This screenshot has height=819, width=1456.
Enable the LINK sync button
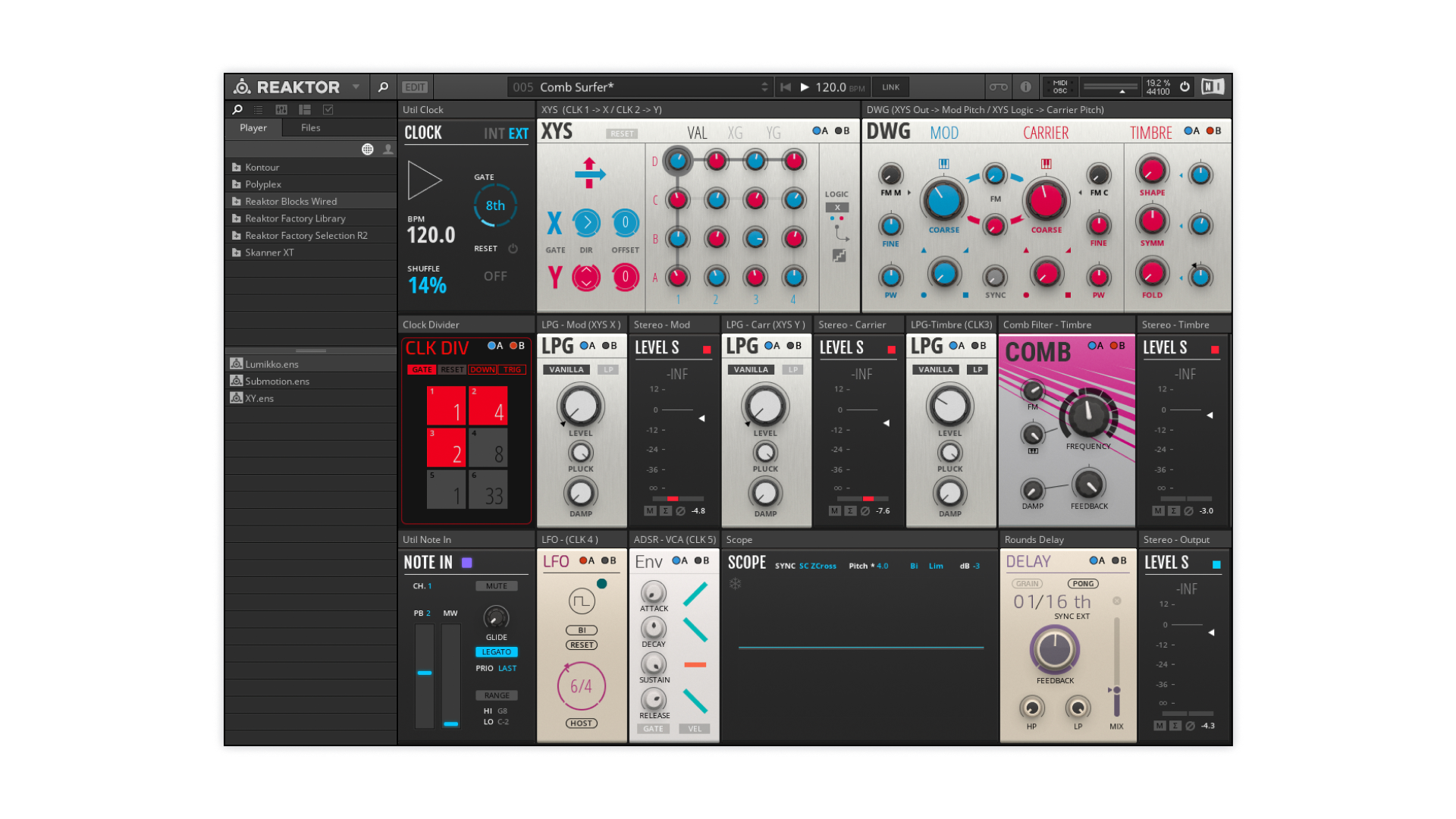(x=890, y=87)
